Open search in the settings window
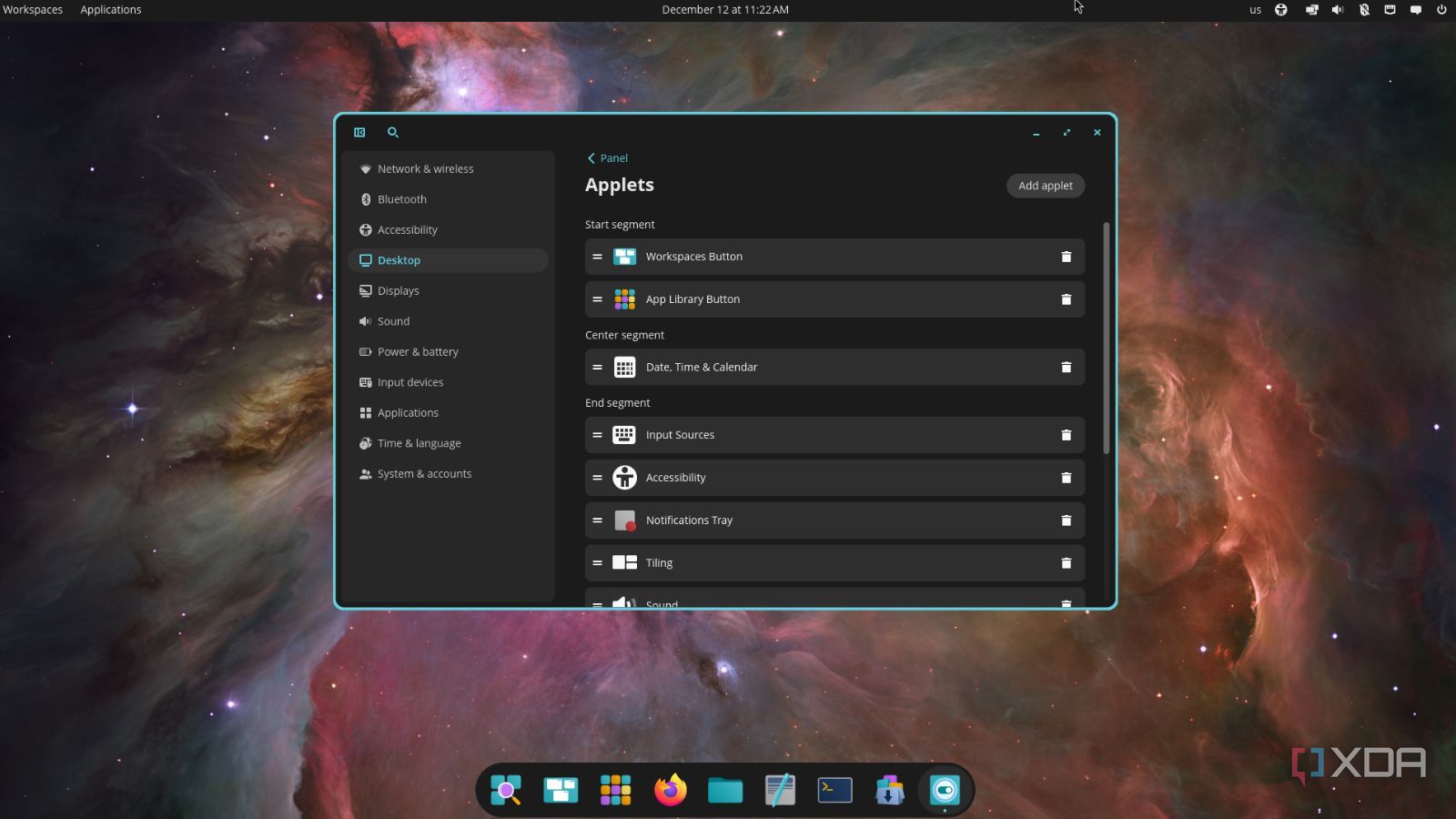 393,132
